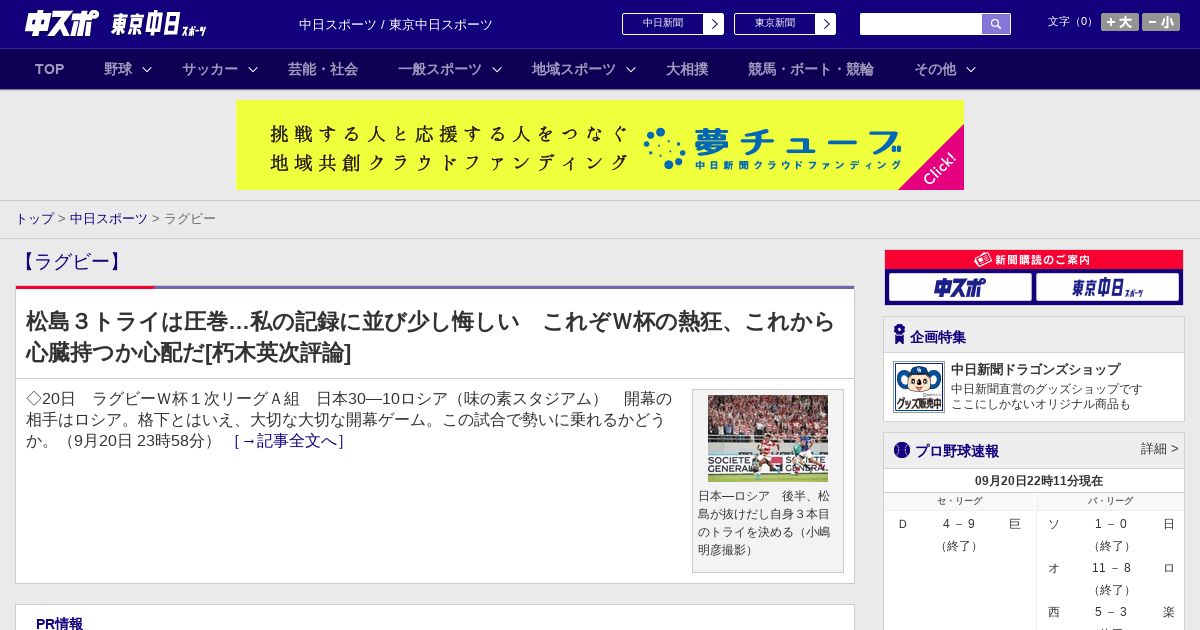Click 中日スポーツ / 東京中日スポーツ header text

(396, 25)
